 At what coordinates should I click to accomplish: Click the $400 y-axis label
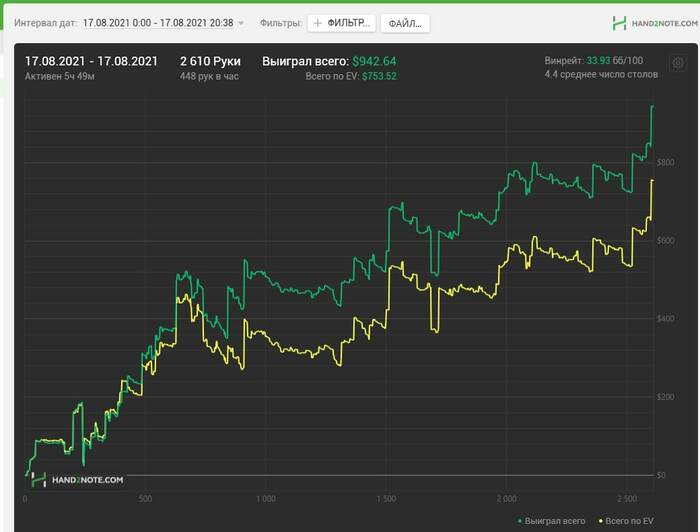pyautogui.click(x=665, y=319)
